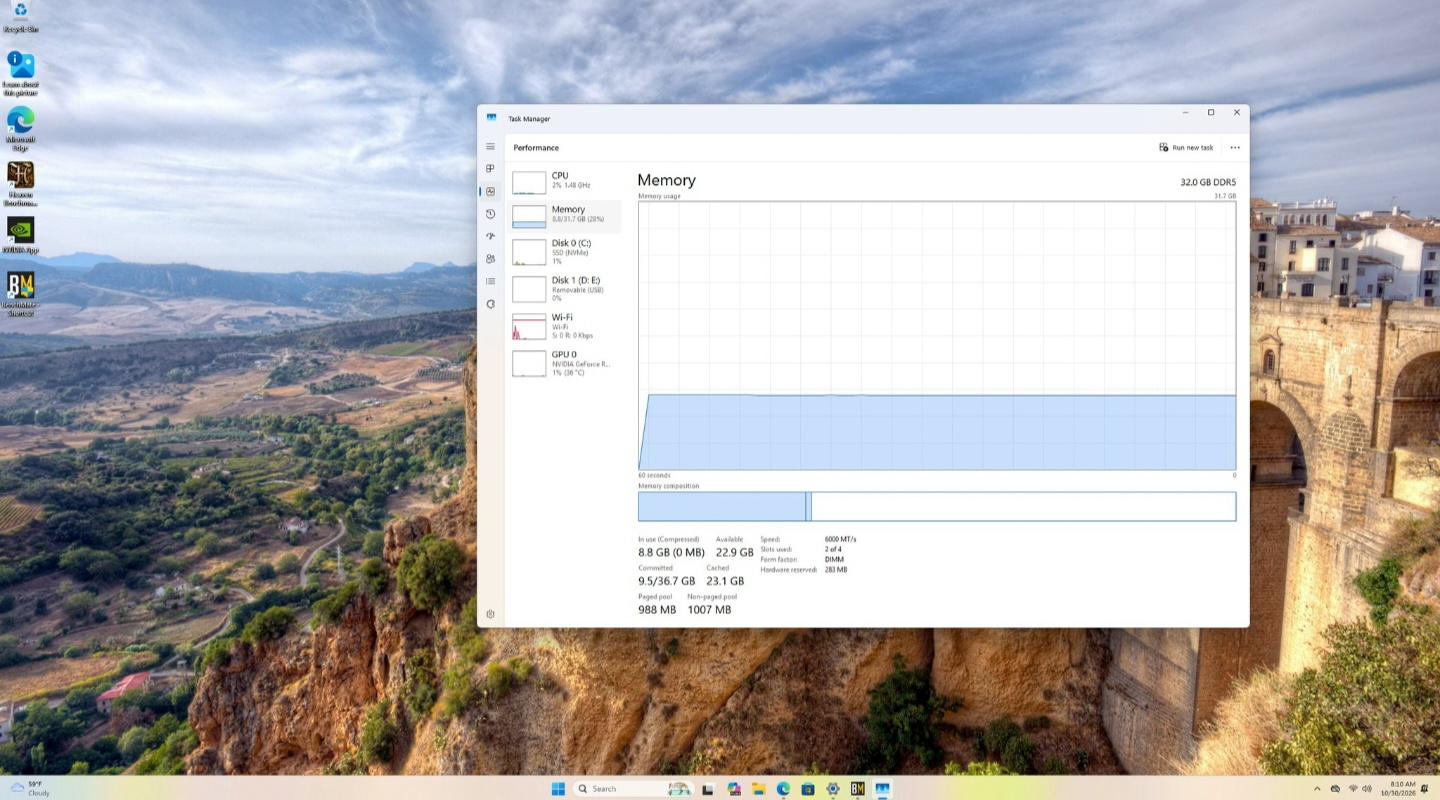Open the Services icon in Task Manager sidebar

(490, 304)
